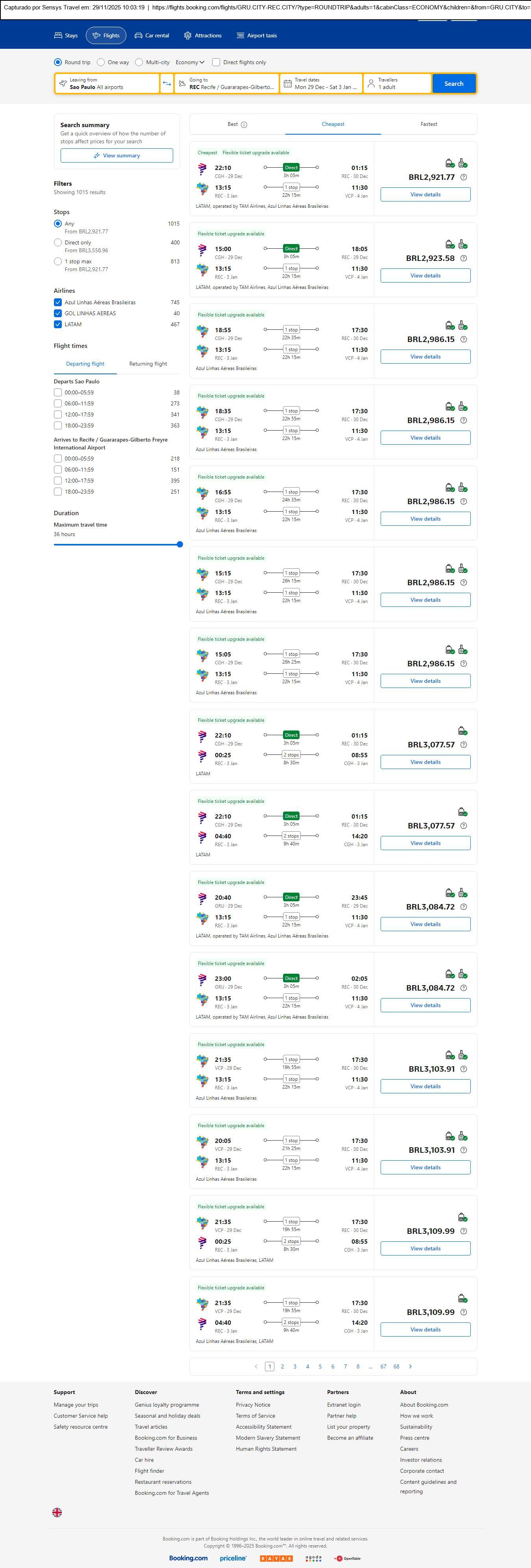Go to page 3 of results
The width and height of the screenshot is (531, 1568).
pyautogui.click(x=295, y=1366)
